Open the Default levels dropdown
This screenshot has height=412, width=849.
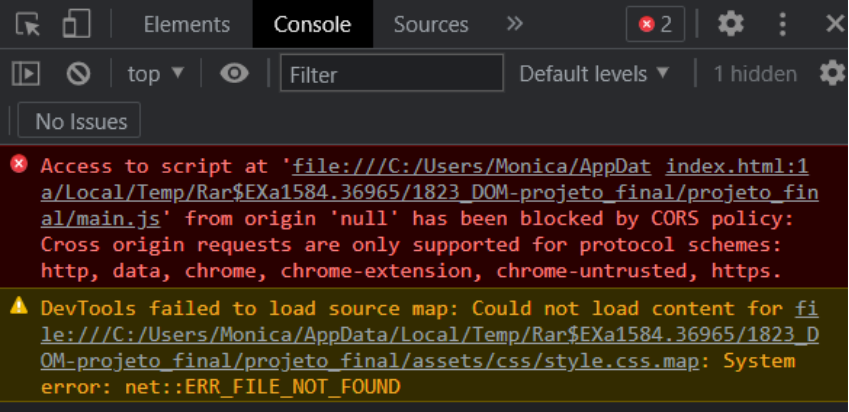click(x=595, y=74)
